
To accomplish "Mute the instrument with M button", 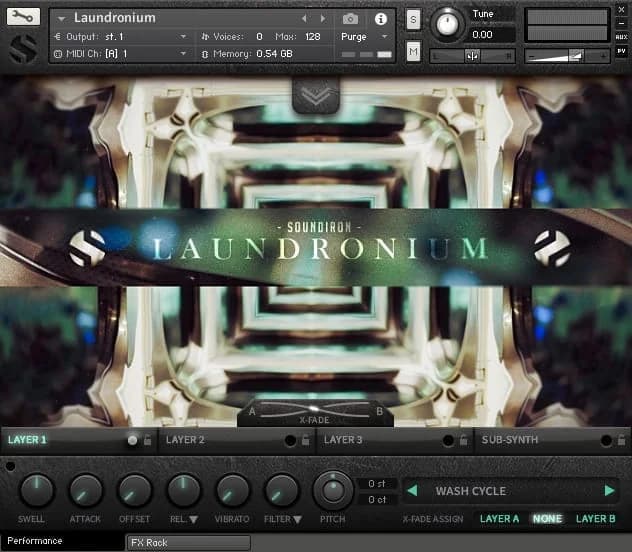I will tap(414, 52).
